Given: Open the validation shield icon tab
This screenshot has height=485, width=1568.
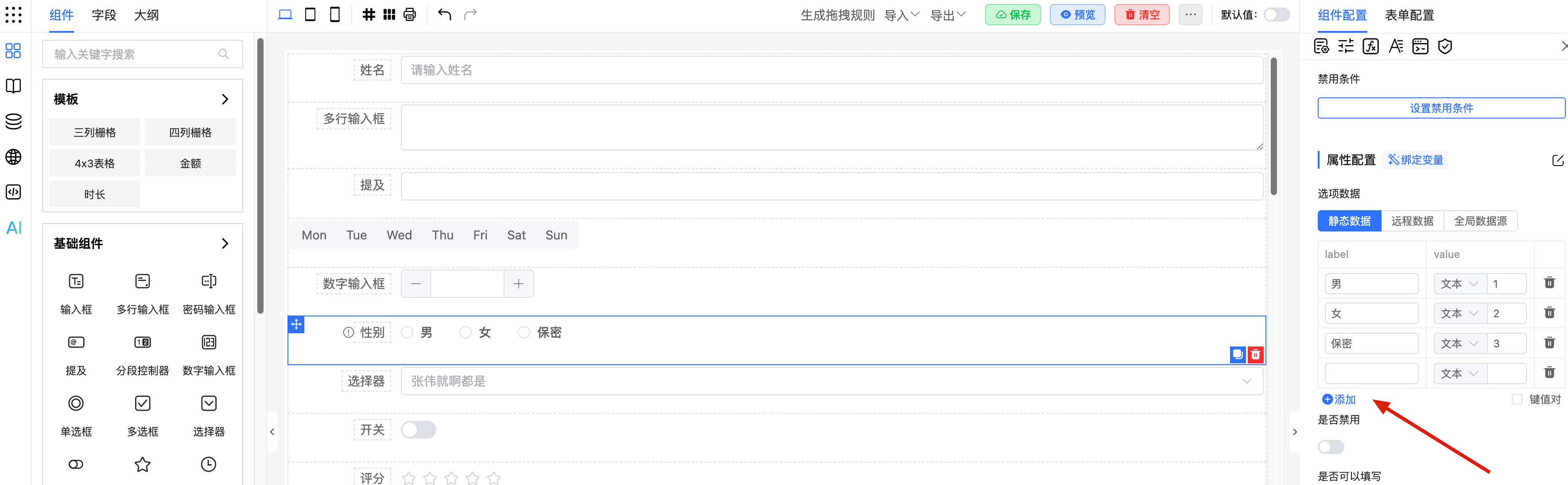Looking at the screenshot, I should click(x=1445, y=46).
